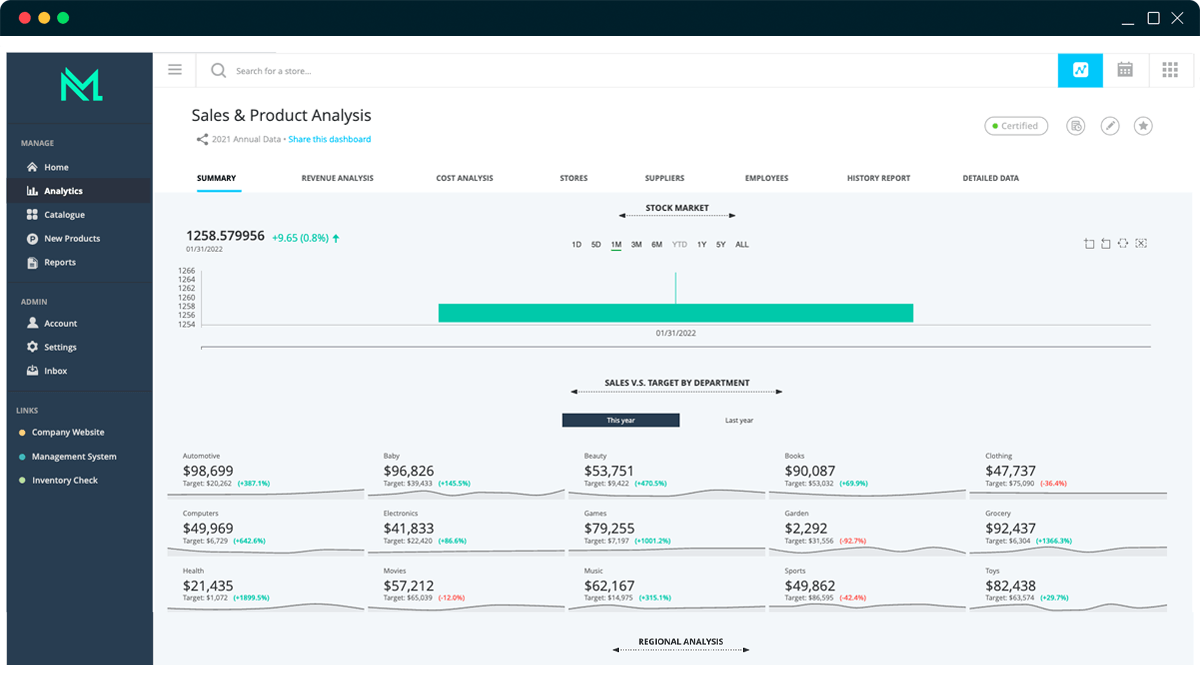Click the edit pencil icon

click(1110, 126)
